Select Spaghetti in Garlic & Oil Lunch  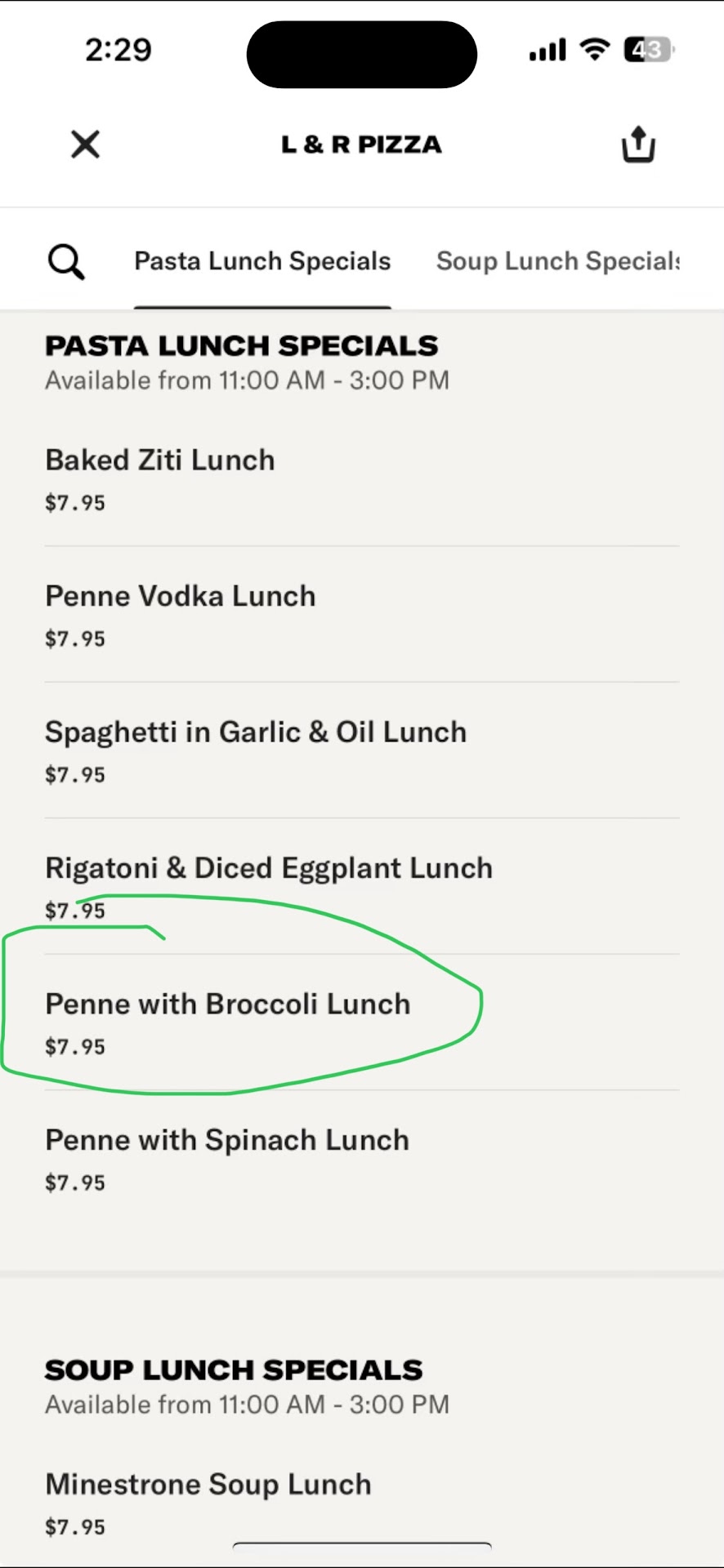(256, 733)
